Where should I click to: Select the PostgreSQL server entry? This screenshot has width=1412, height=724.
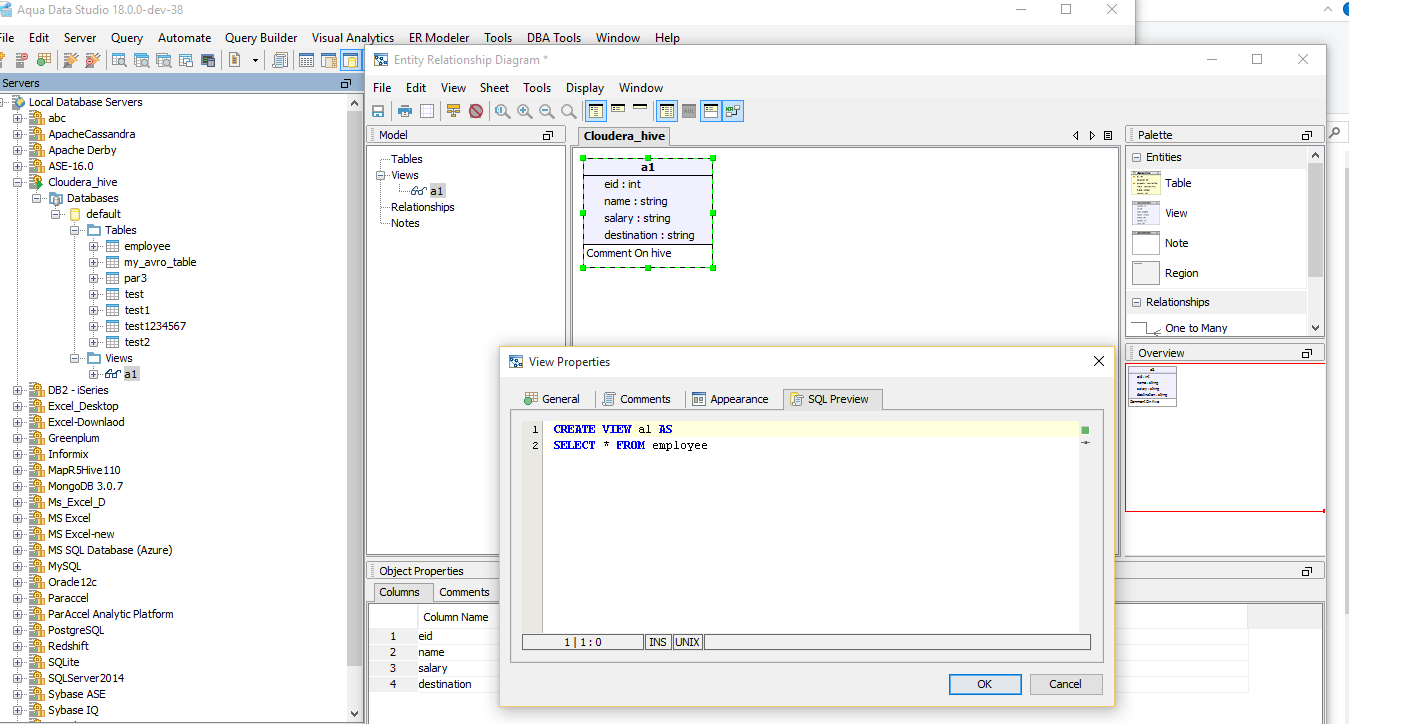[76, 630]
